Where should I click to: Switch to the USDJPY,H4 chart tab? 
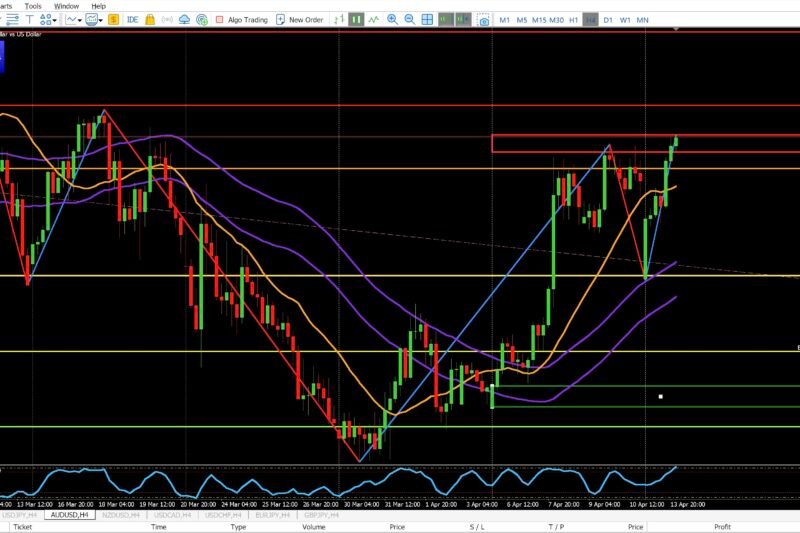pos(19,515)
